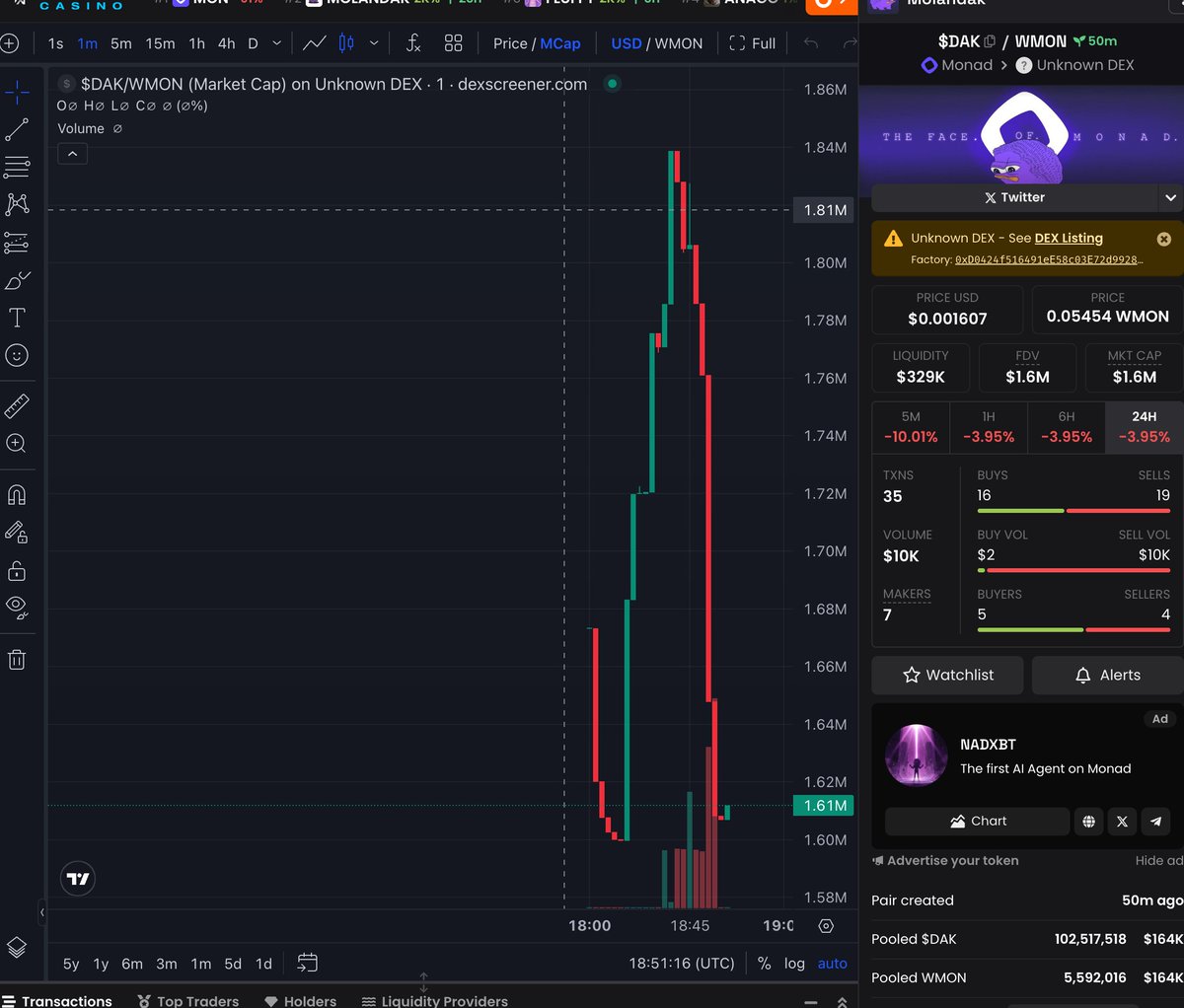This screenshot has height=1008, width=1184.
Task: Toggle hide all drawings eye icon
Action: [x=17, y=607]
